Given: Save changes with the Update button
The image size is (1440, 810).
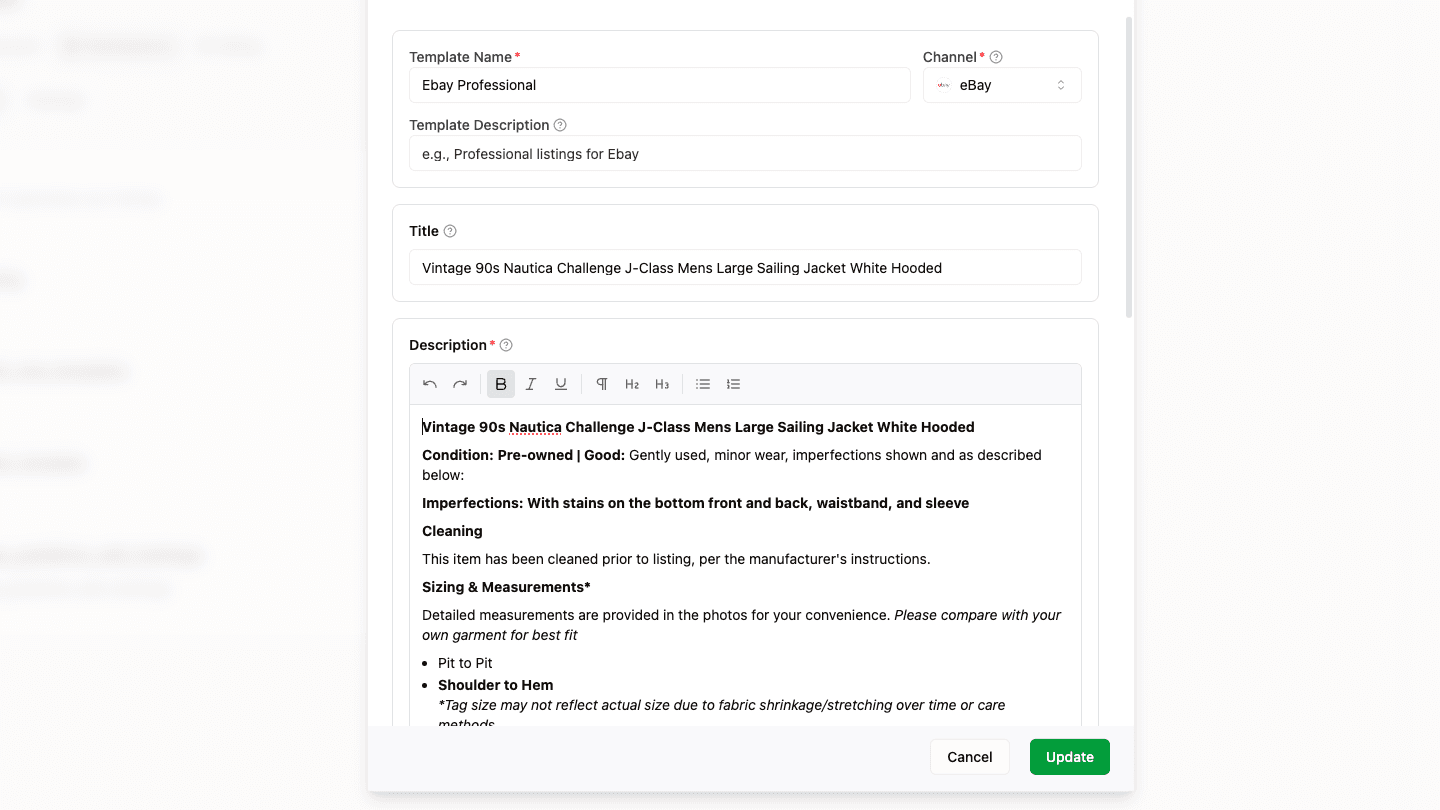Looking at the screenshot, I should (x=1070, y=757).
